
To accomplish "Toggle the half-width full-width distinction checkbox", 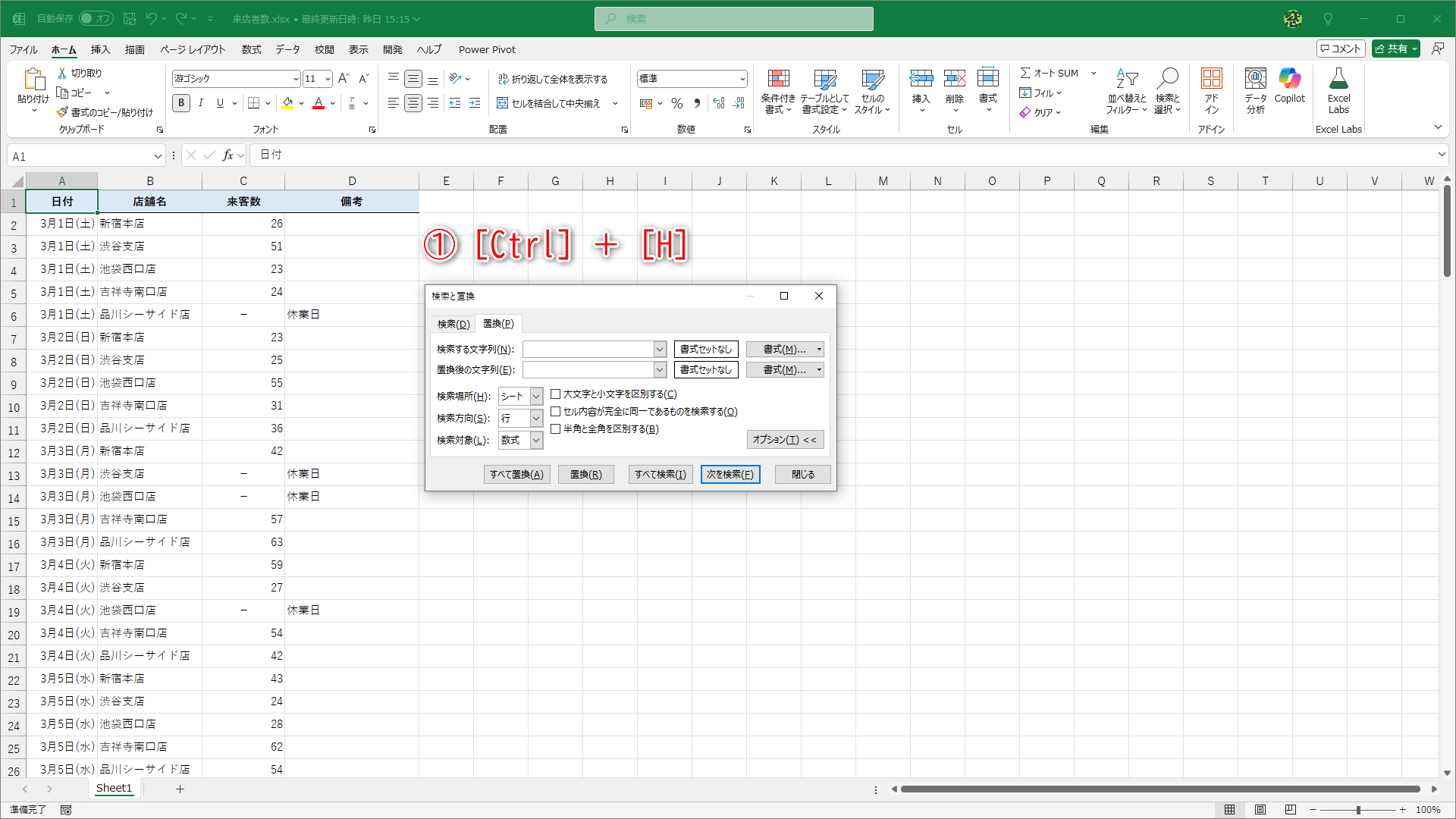I will coord(556,429).
